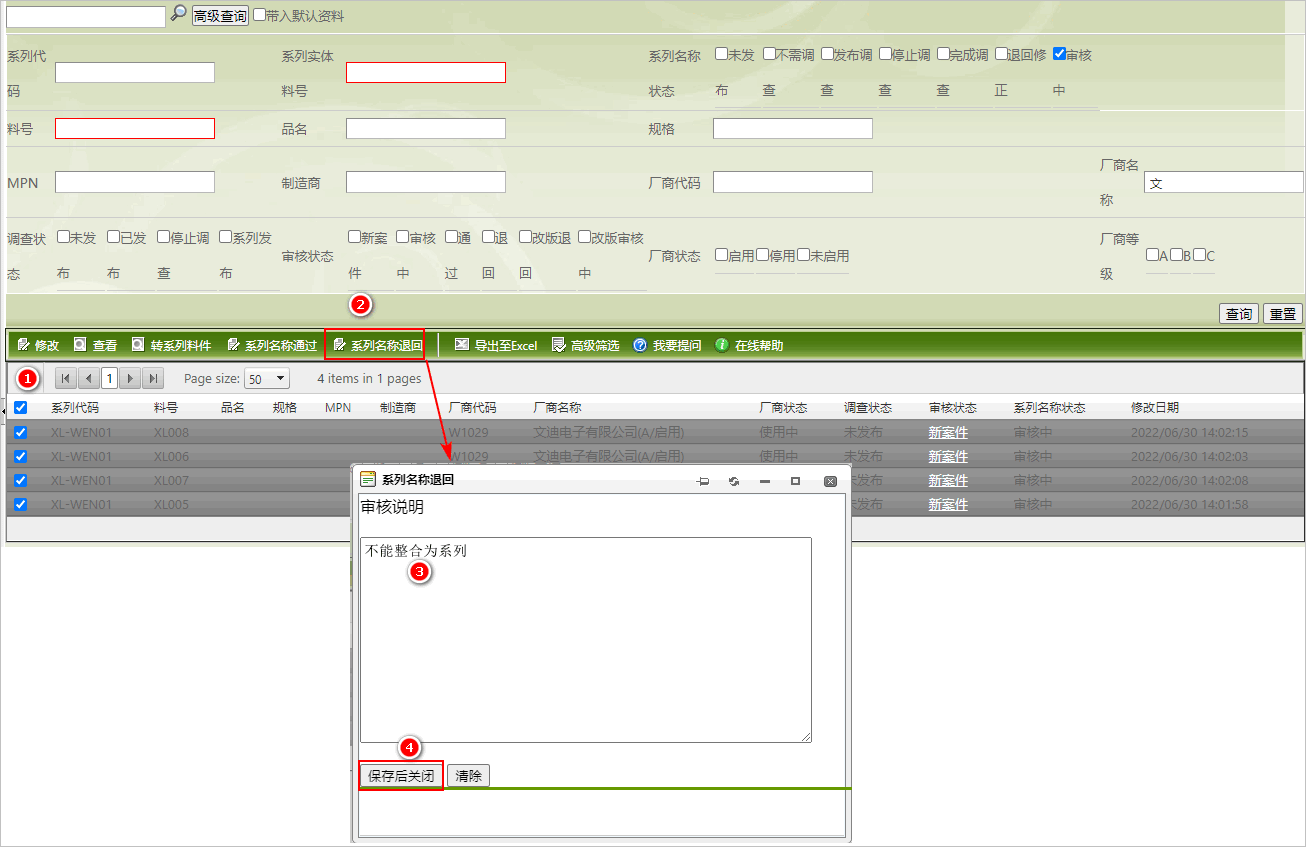Check 完成调查 series name status

(x=944, y=54)
